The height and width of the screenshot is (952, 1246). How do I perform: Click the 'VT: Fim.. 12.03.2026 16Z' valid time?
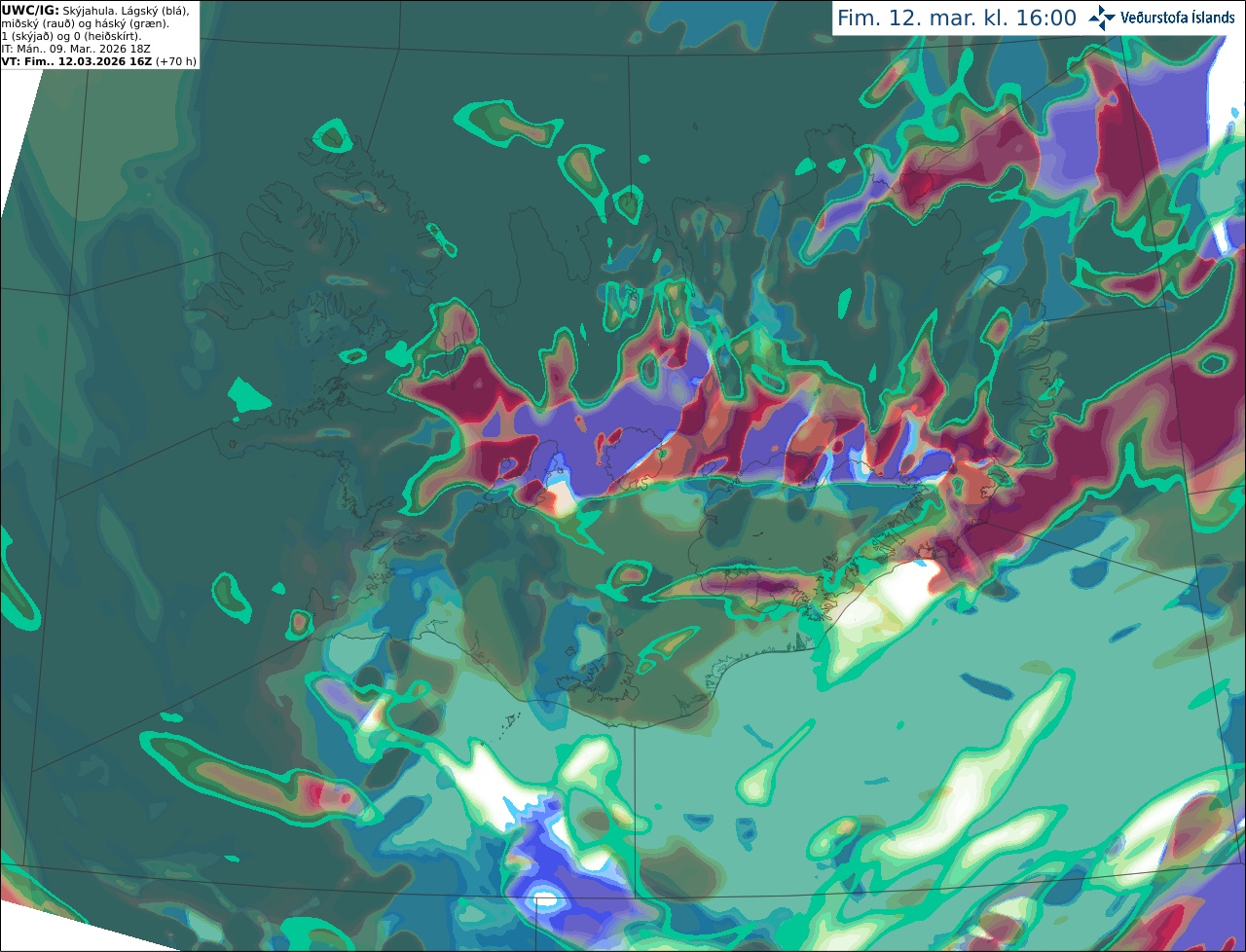pos(77,61)
